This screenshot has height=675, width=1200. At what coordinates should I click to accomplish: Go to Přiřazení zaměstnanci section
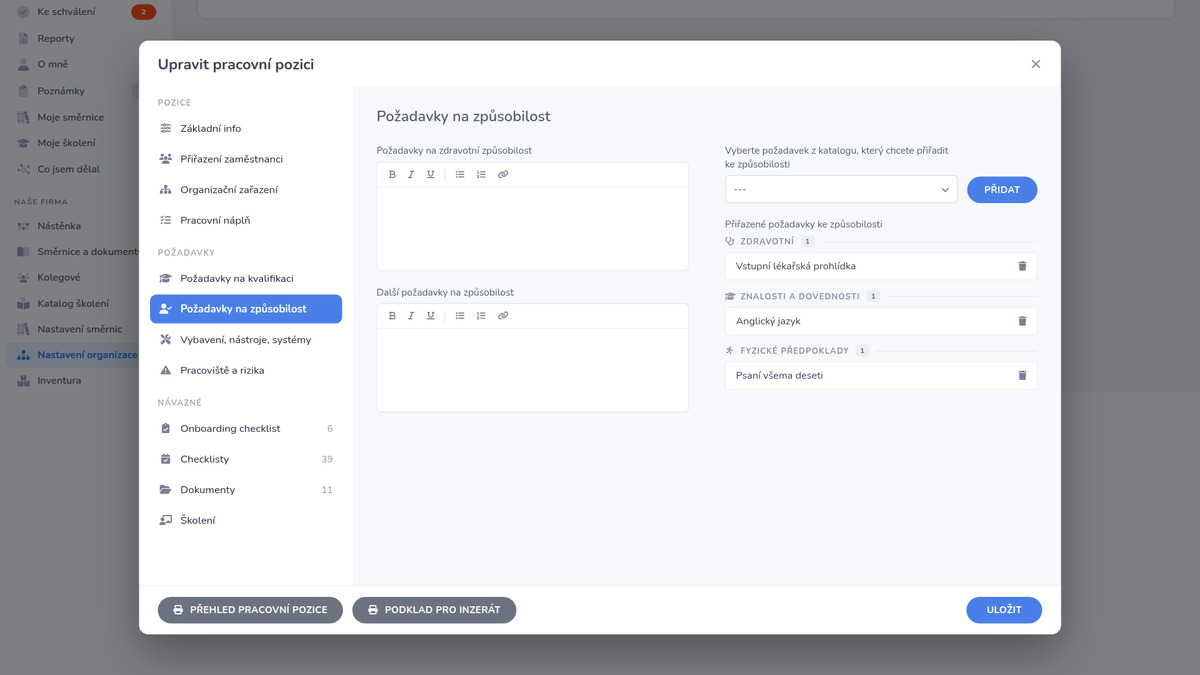(x=246, y=159)
